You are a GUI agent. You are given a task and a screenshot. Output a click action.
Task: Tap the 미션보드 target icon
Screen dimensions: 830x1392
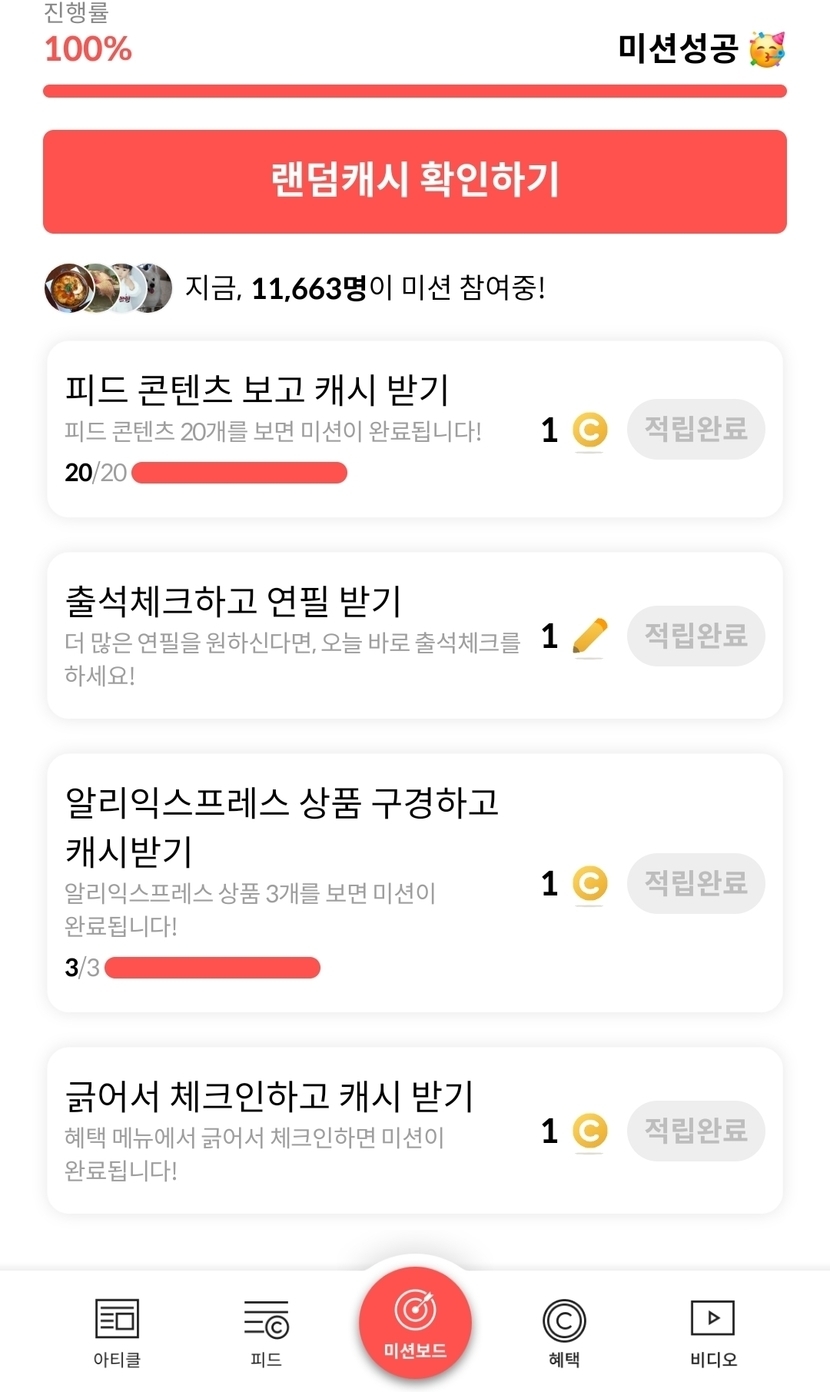(415, 1311)
